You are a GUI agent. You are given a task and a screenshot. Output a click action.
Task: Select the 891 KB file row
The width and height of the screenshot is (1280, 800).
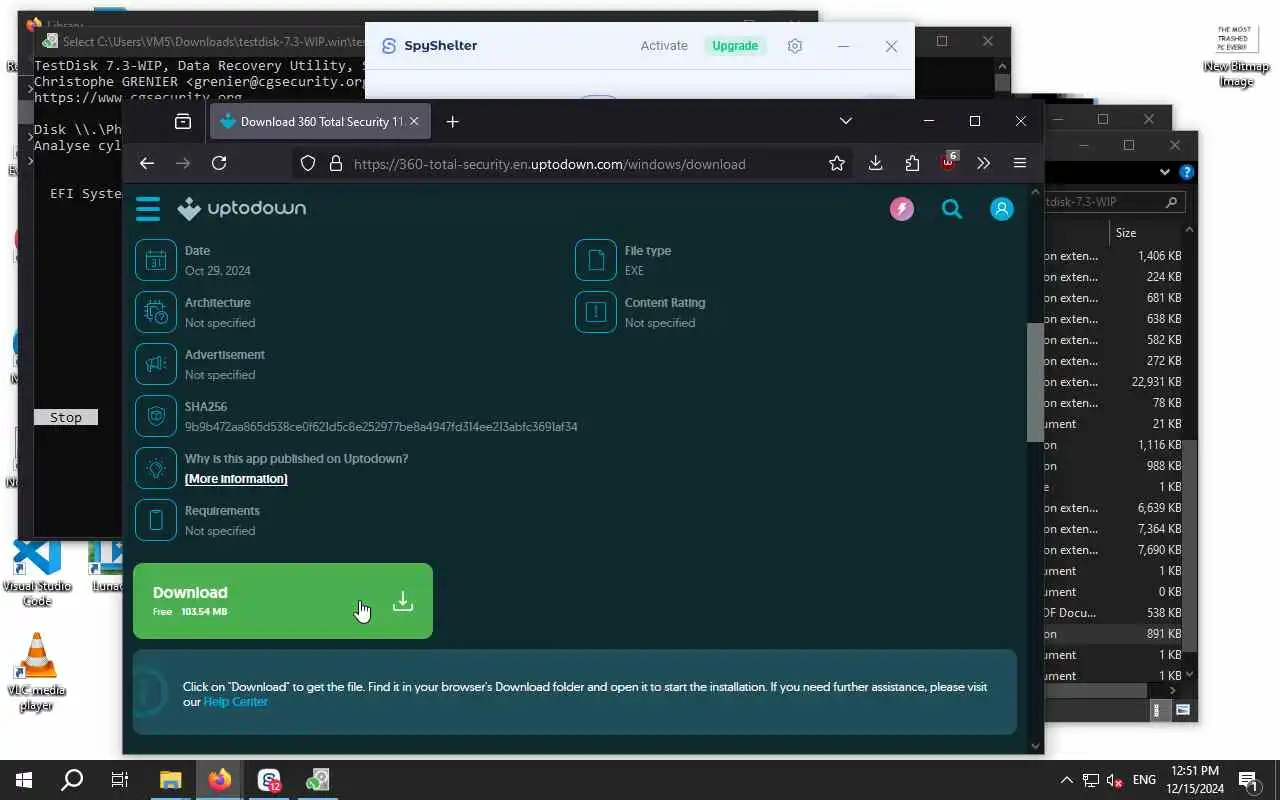point(1113,634)
